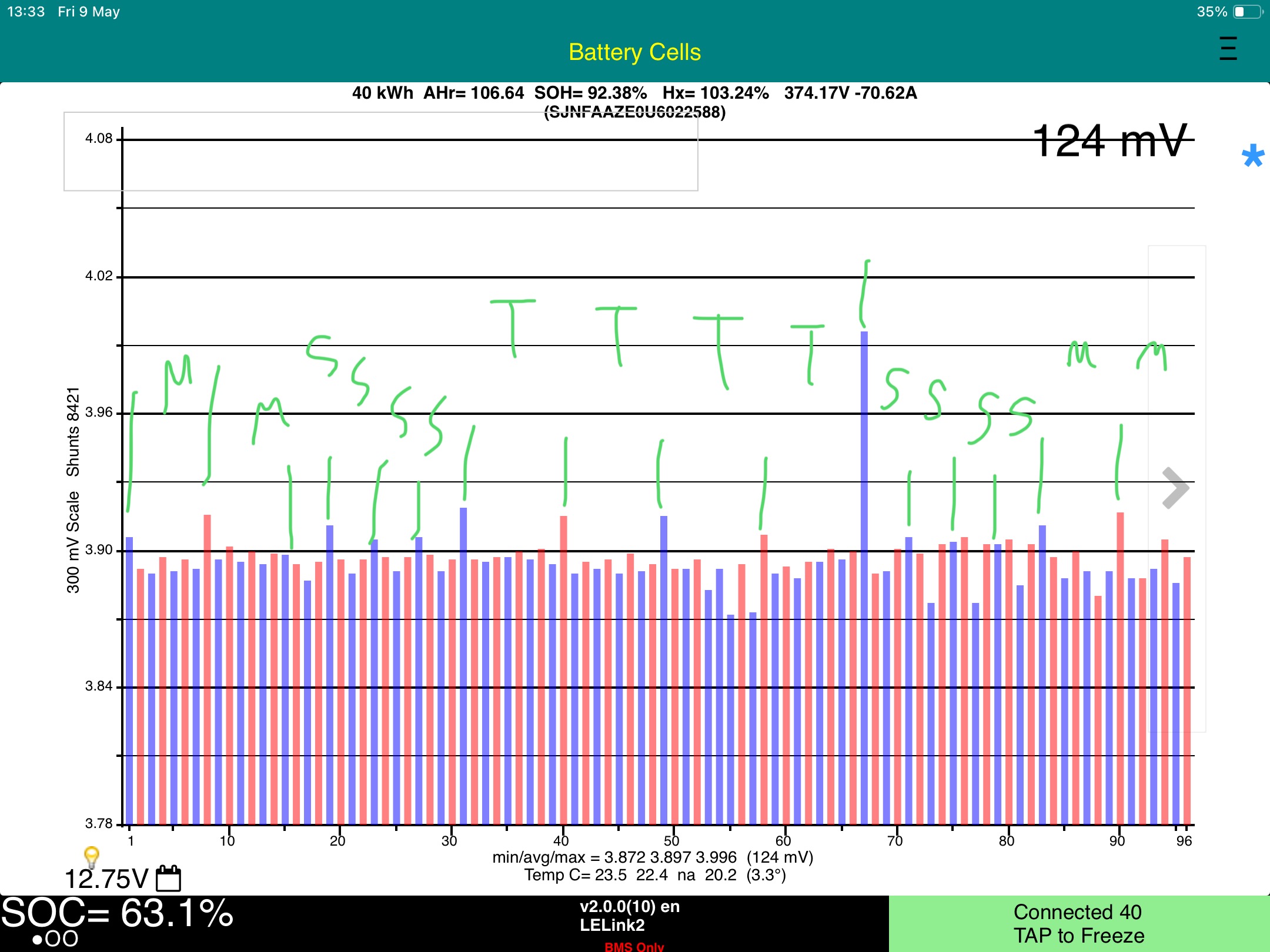This screenshot has width=1270, height=952.
Task: Tap the Temp C readings line
Action: pos(654,875)
